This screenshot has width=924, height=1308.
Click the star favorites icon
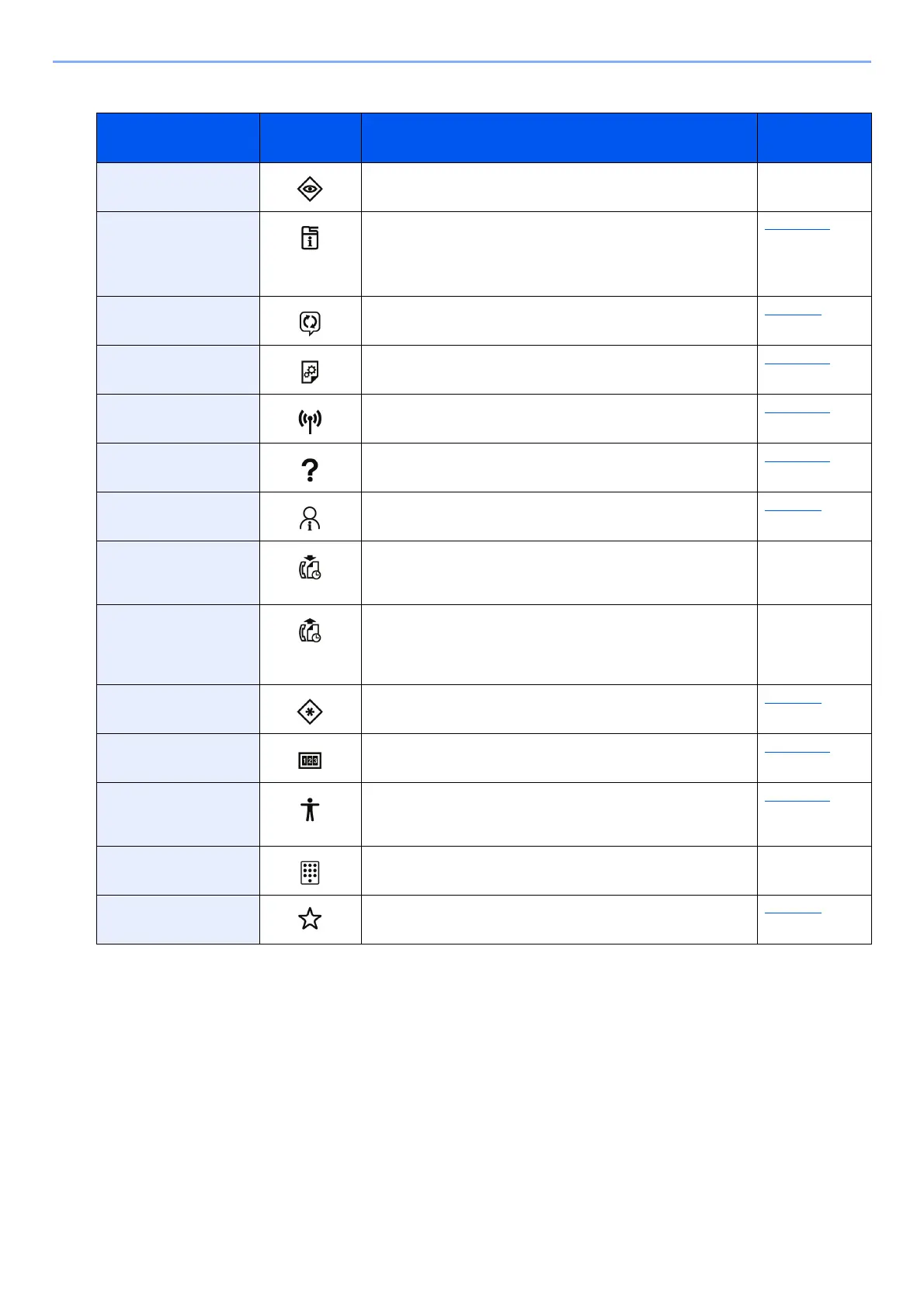[x=310, y=920]
